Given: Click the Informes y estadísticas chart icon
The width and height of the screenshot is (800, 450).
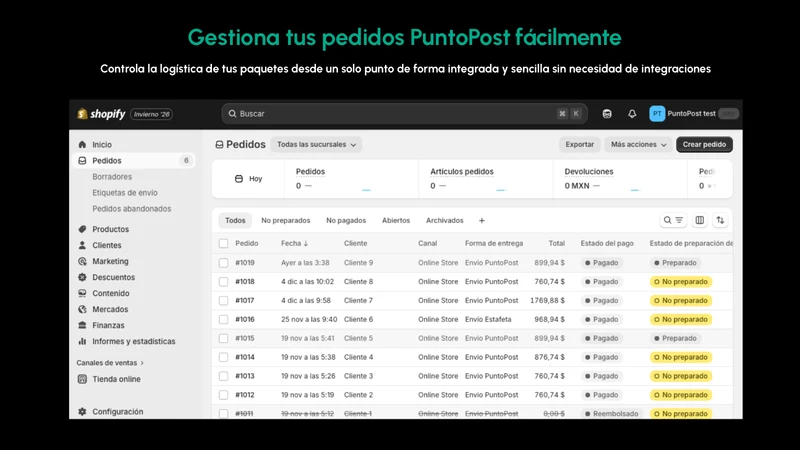Looking at the screenshot, I should 82,341.
